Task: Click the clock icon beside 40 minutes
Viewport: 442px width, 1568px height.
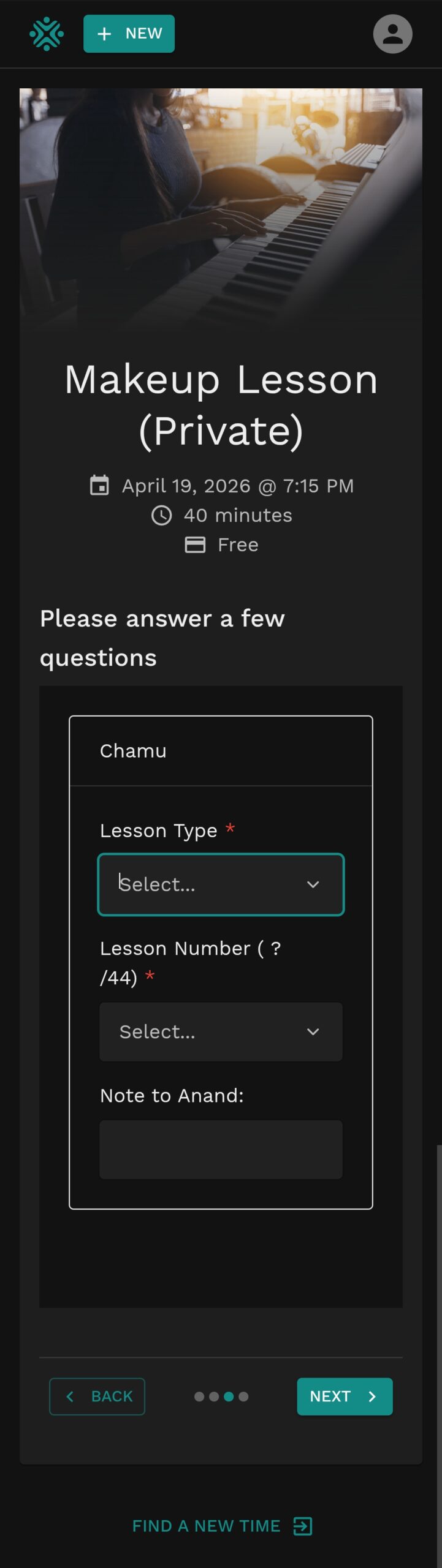Action: [161, 515]
